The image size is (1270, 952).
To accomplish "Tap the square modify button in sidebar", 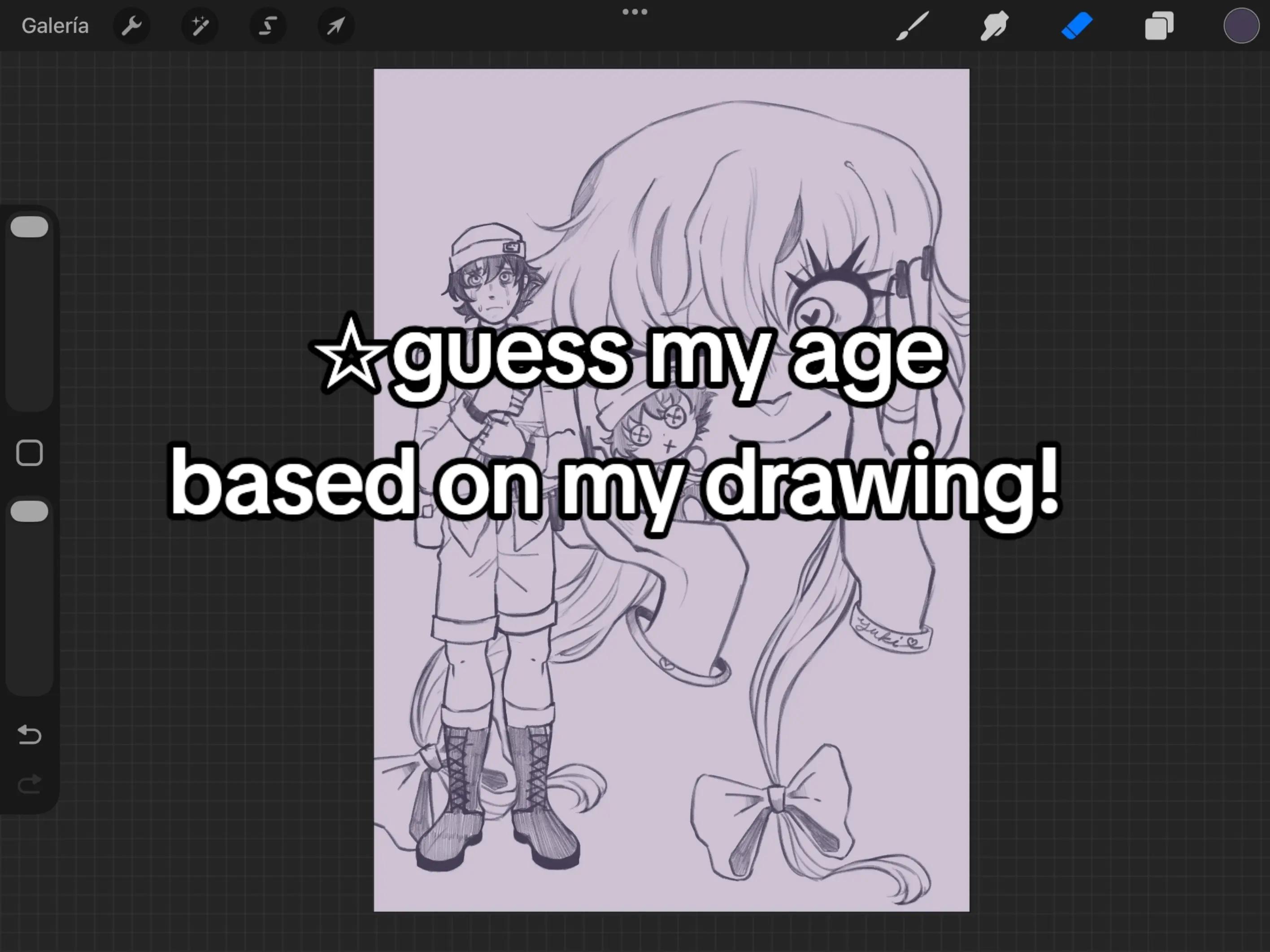I will [x=29, y=453].
